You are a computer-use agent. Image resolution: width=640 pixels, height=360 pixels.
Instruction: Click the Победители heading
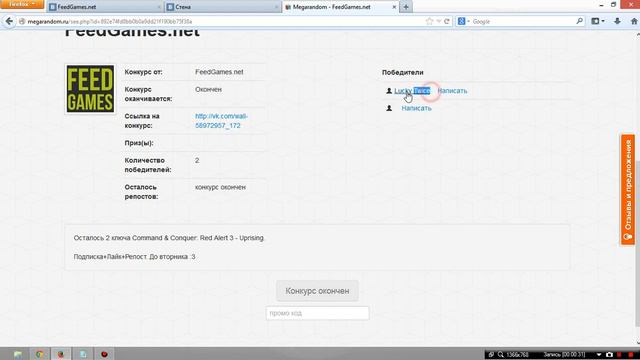402,72
